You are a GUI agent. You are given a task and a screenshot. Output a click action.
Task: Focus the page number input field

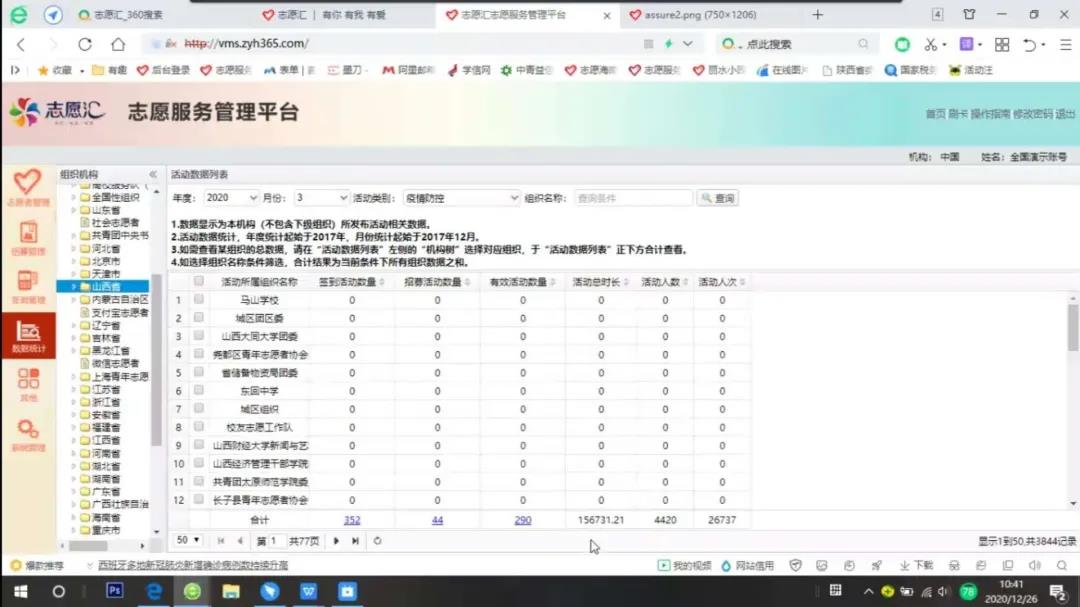[274, 541]
